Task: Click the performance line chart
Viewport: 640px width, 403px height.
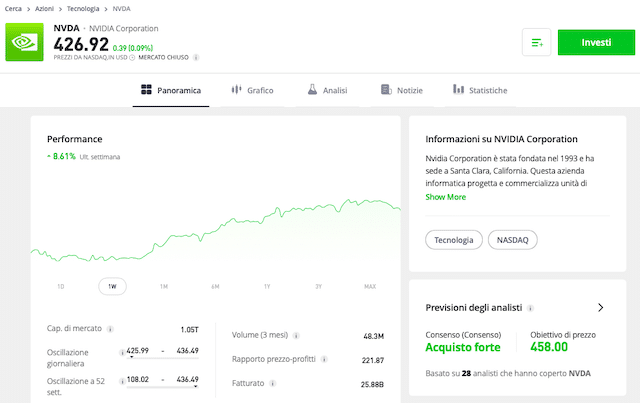Action: (216, 231)
